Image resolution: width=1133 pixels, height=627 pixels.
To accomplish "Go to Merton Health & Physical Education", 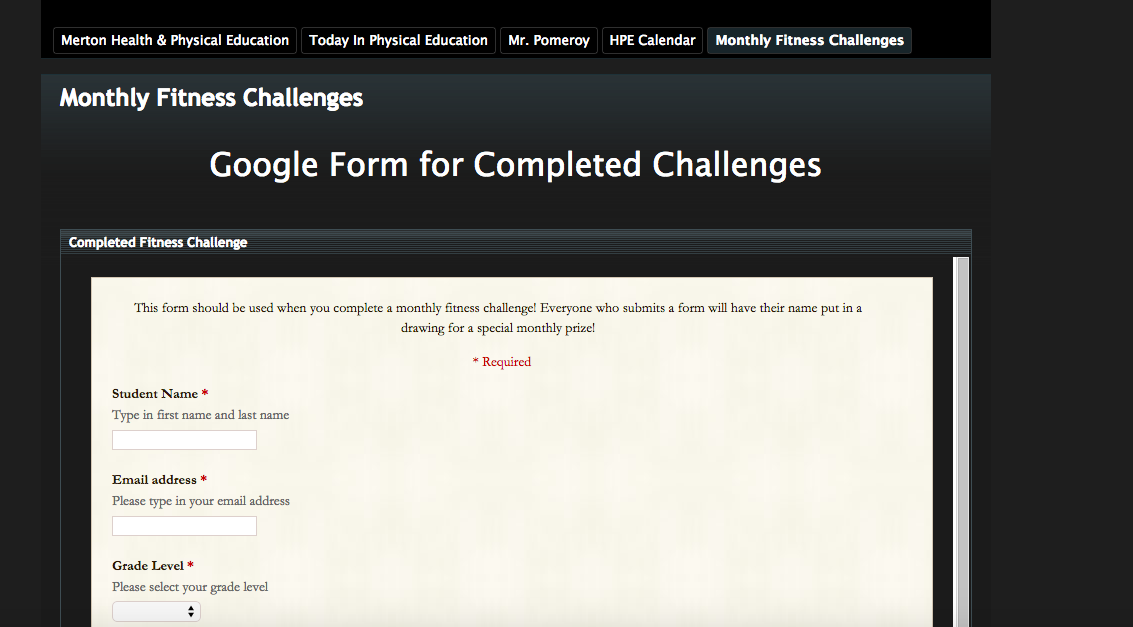I will [x=174, y=40].
